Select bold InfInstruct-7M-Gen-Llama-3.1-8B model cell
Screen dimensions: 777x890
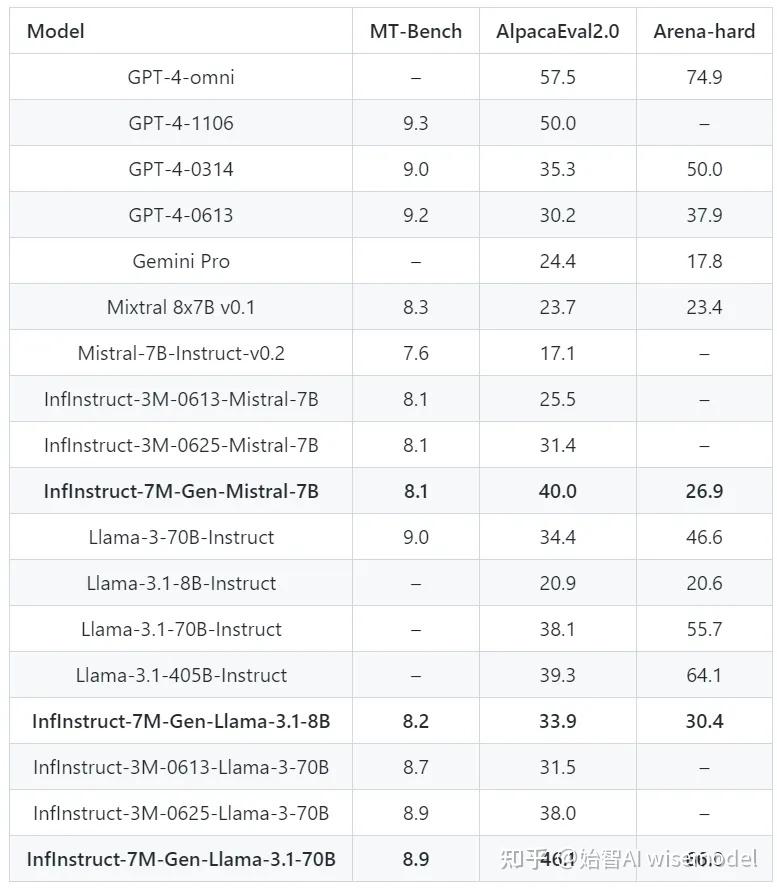coord(181,721)
